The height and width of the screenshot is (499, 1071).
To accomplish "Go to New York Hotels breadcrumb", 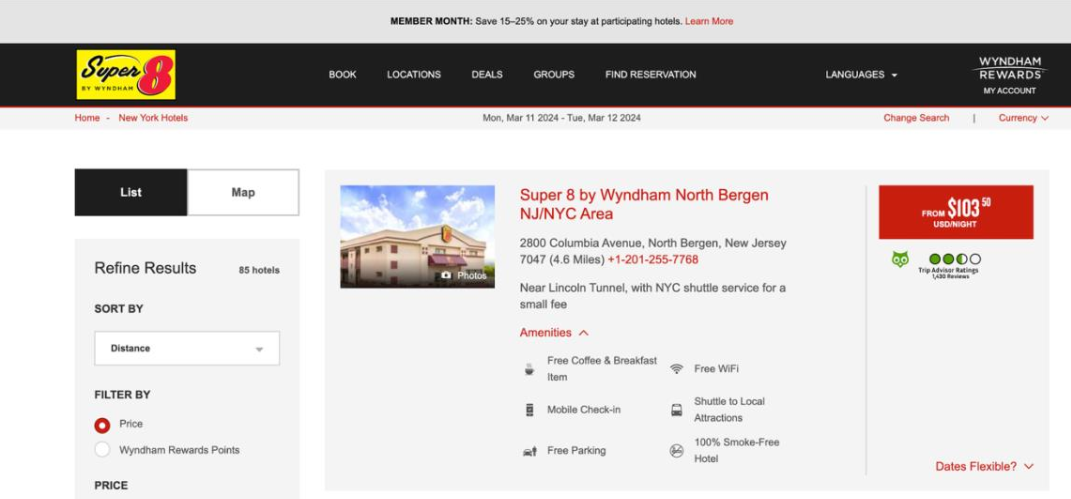I will pyautogui.click(x=153, y=118).
